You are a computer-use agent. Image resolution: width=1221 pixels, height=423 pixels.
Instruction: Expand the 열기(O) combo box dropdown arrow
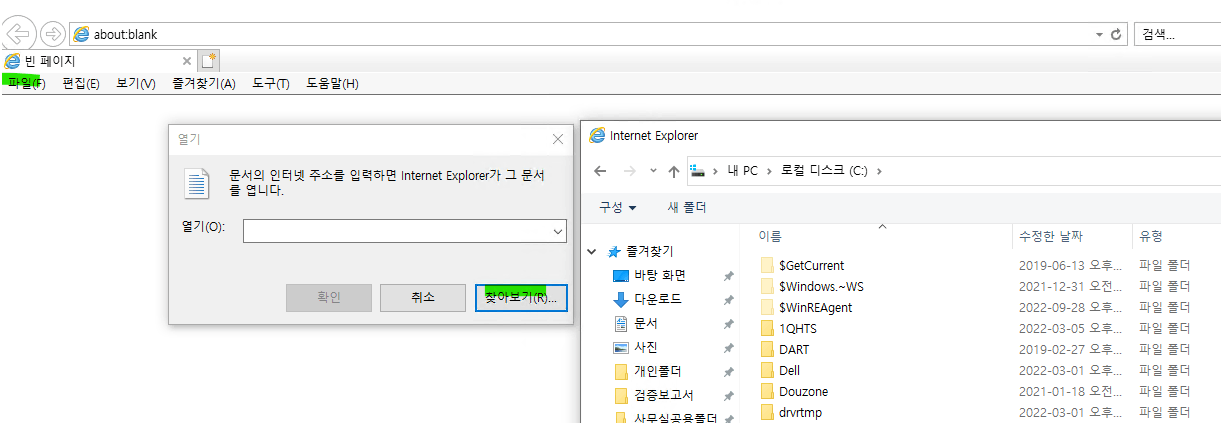[558, 231]
